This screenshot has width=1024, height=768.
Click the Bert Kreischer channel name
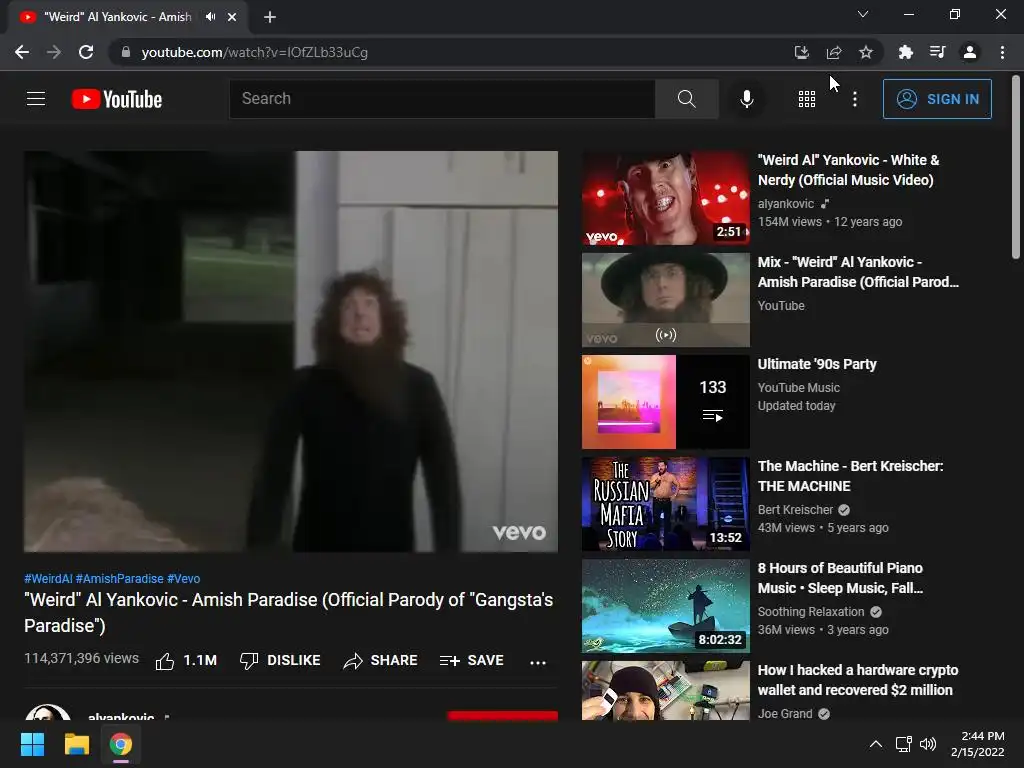(x=795, y=509)
